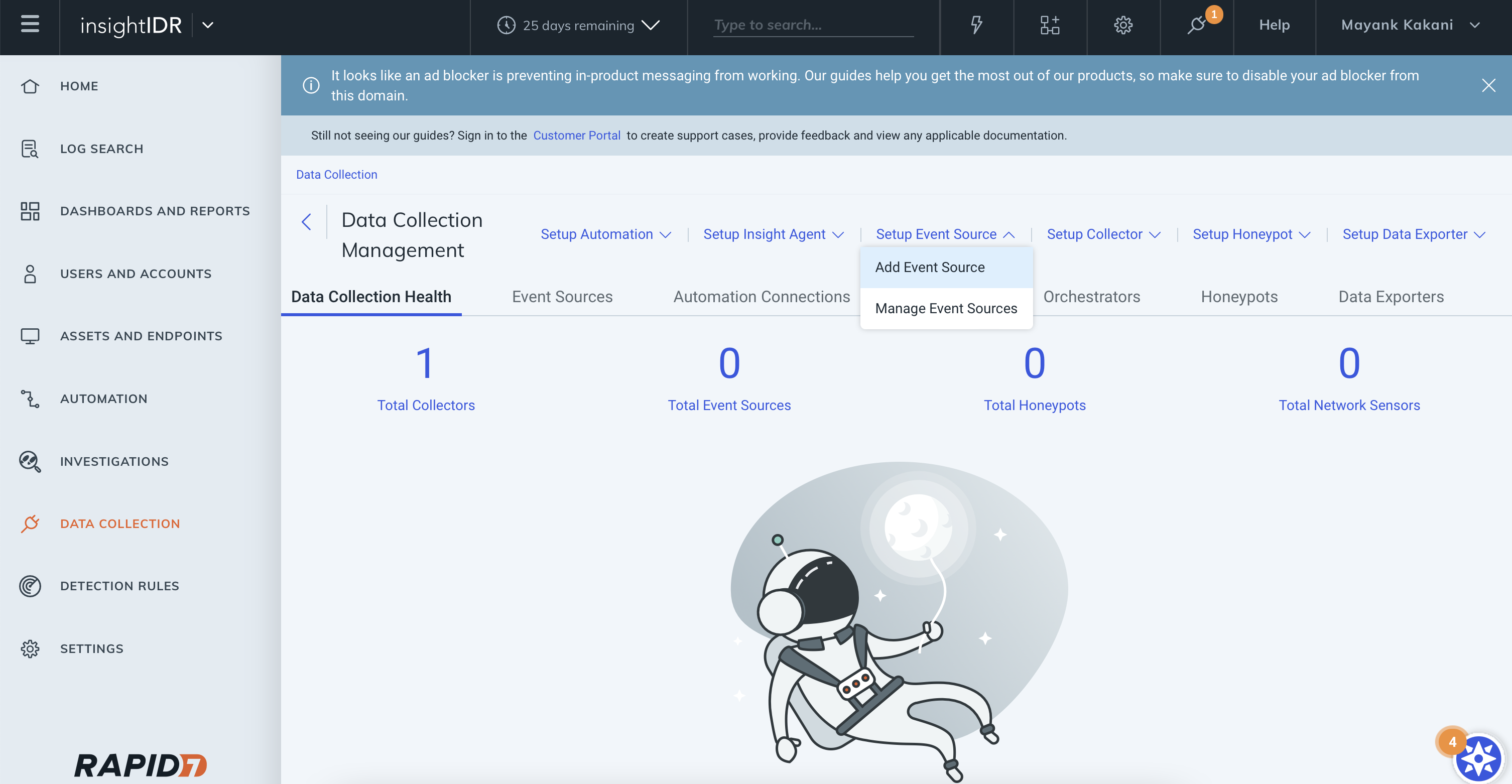Click the plug notification icon in top bar

(1196, 26)
